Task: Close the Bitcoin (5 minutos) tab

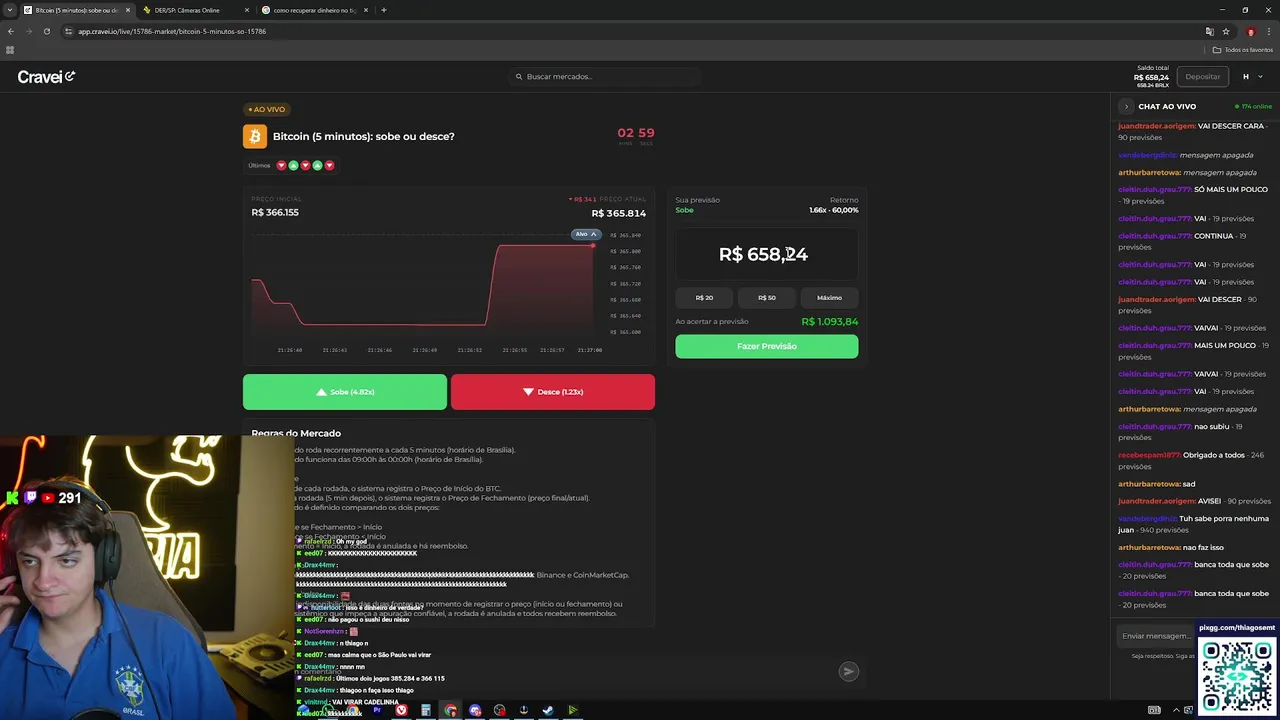Action: (127, 10)
